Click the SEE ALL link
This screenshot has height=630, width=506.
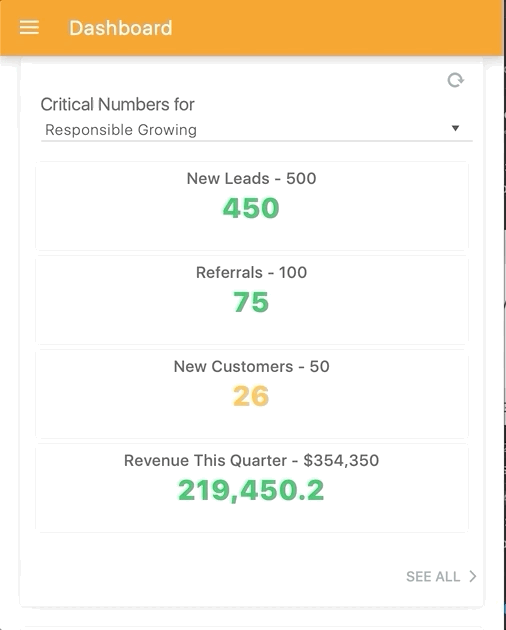point(433,577)
